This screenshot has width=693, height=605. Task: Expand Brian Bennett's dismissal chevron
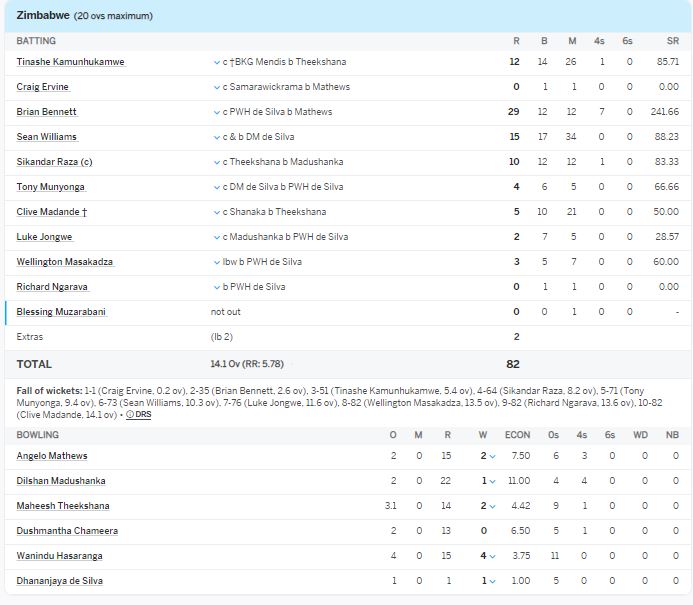217,112
